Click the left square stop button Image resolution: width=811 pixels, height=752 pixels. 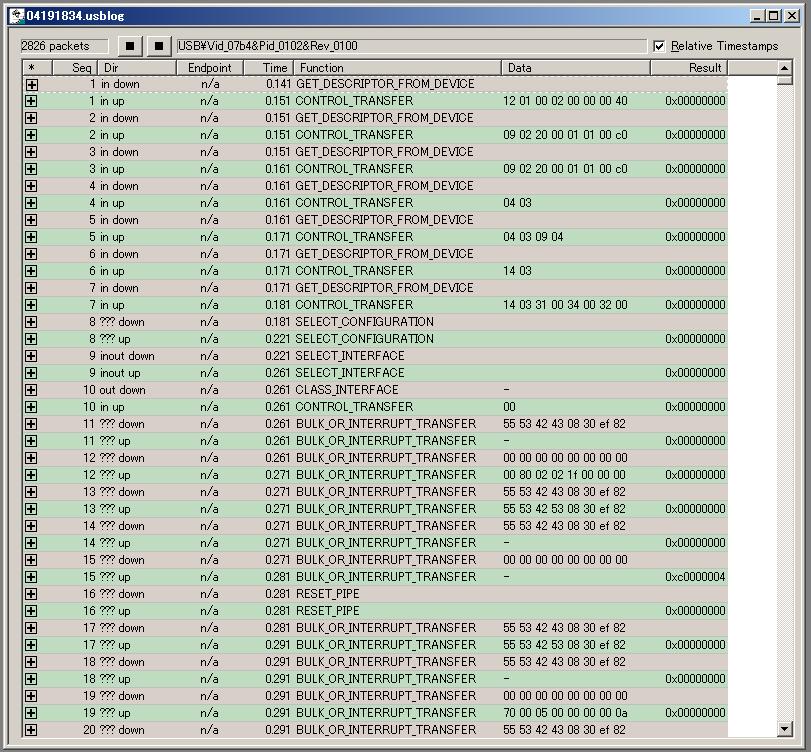pos(130,46)
